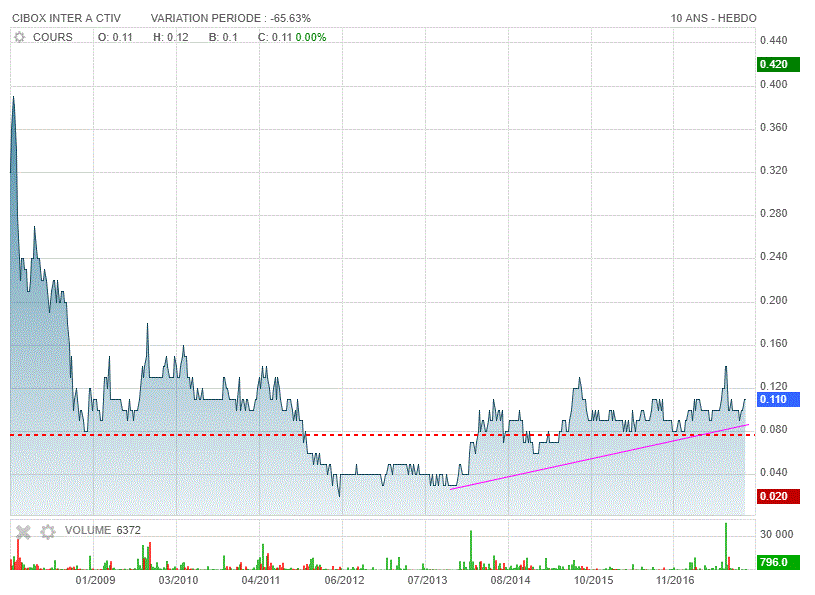This screenshot has height=595, width=815.
Task: Click the '0.240' price axis label
Action: pyautogui.click(x=773, y=257)
